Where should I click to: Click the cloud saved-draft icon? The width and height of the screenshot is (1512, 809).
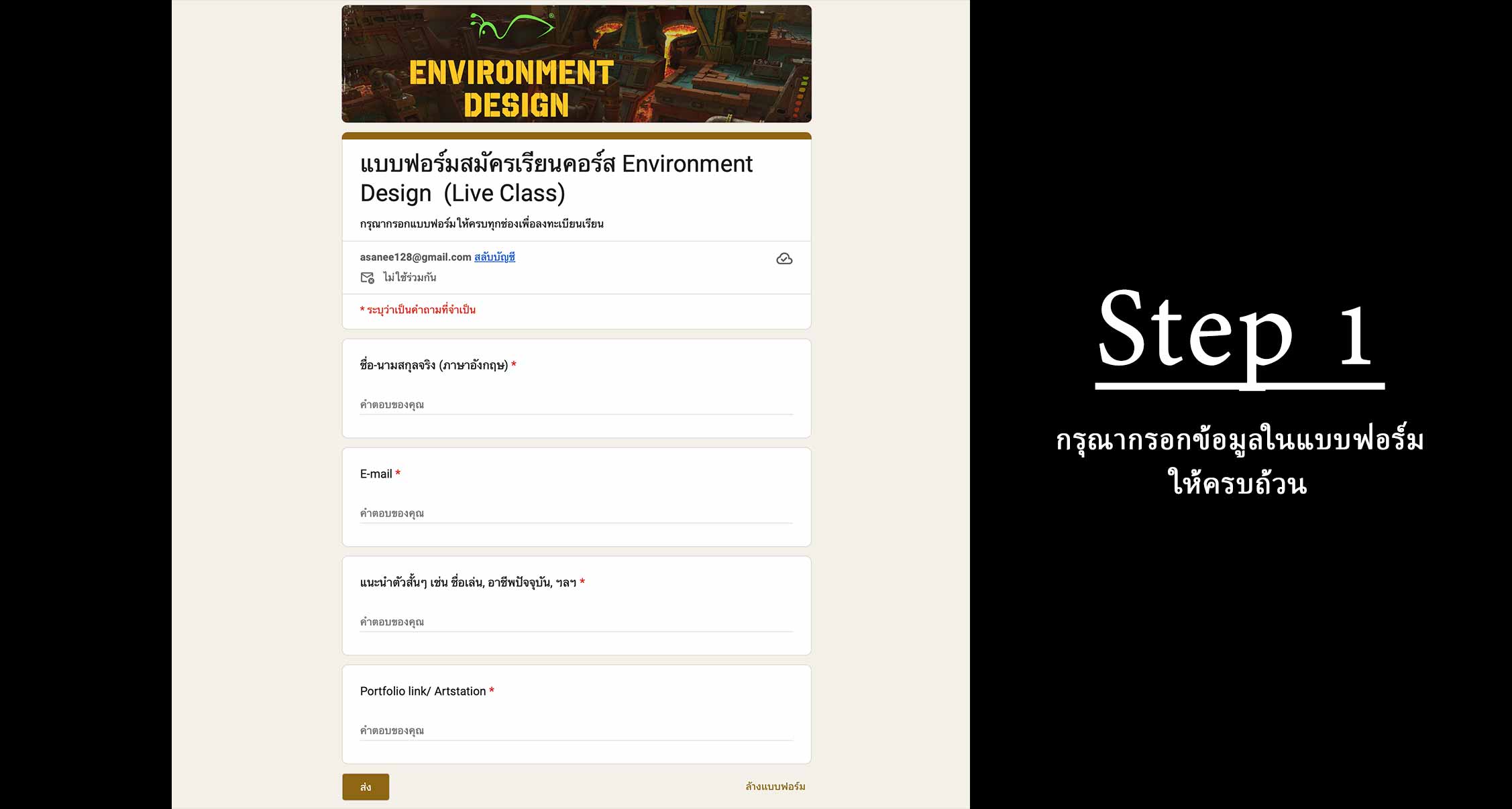784,259
